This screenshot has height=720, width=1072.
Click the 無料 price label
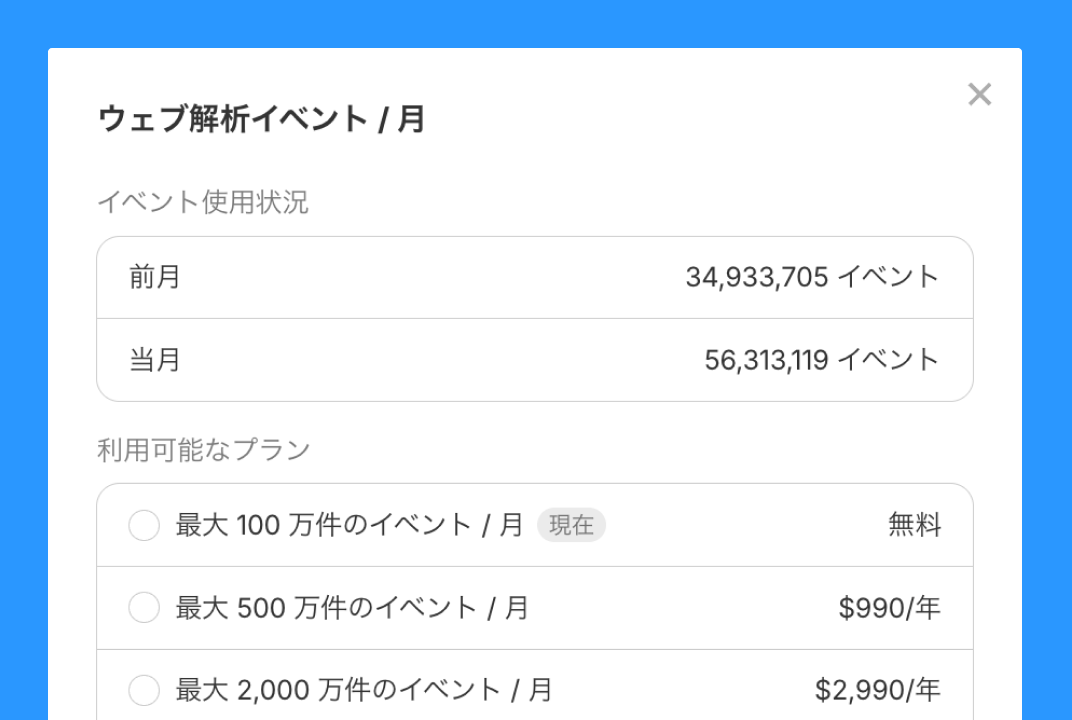point(913,524)
